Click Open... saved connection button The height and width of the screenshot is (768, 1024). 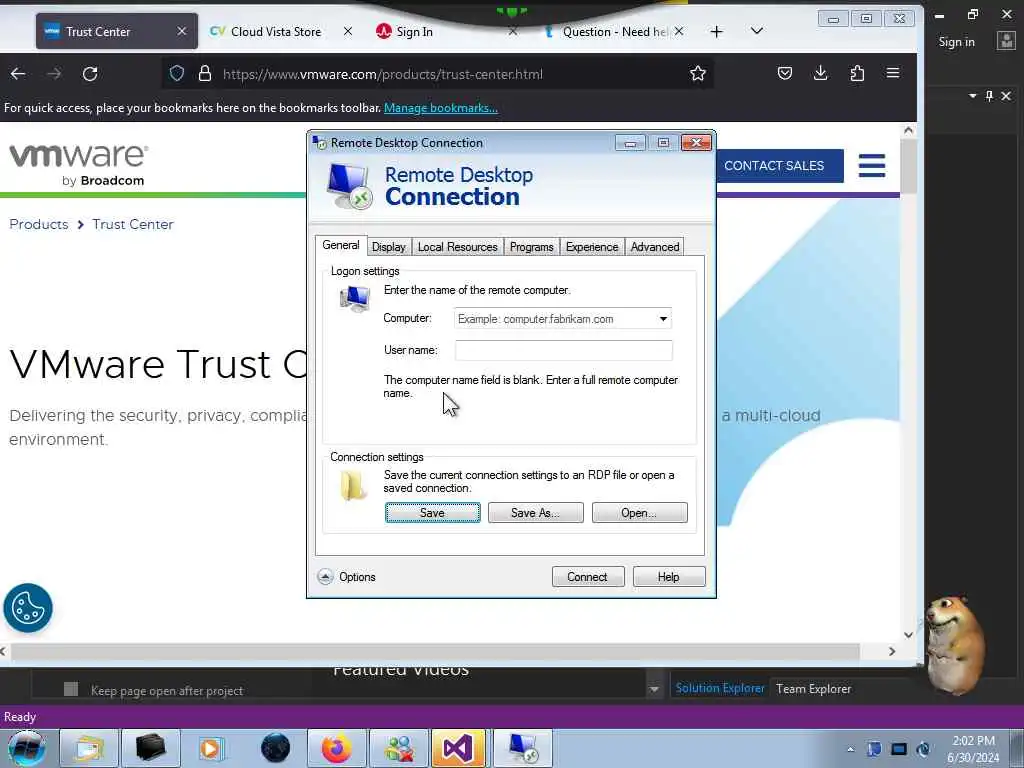639,513
